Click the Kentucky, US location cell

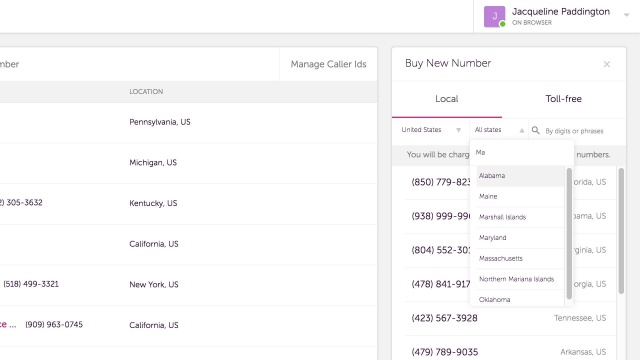[x=153, y=203]
